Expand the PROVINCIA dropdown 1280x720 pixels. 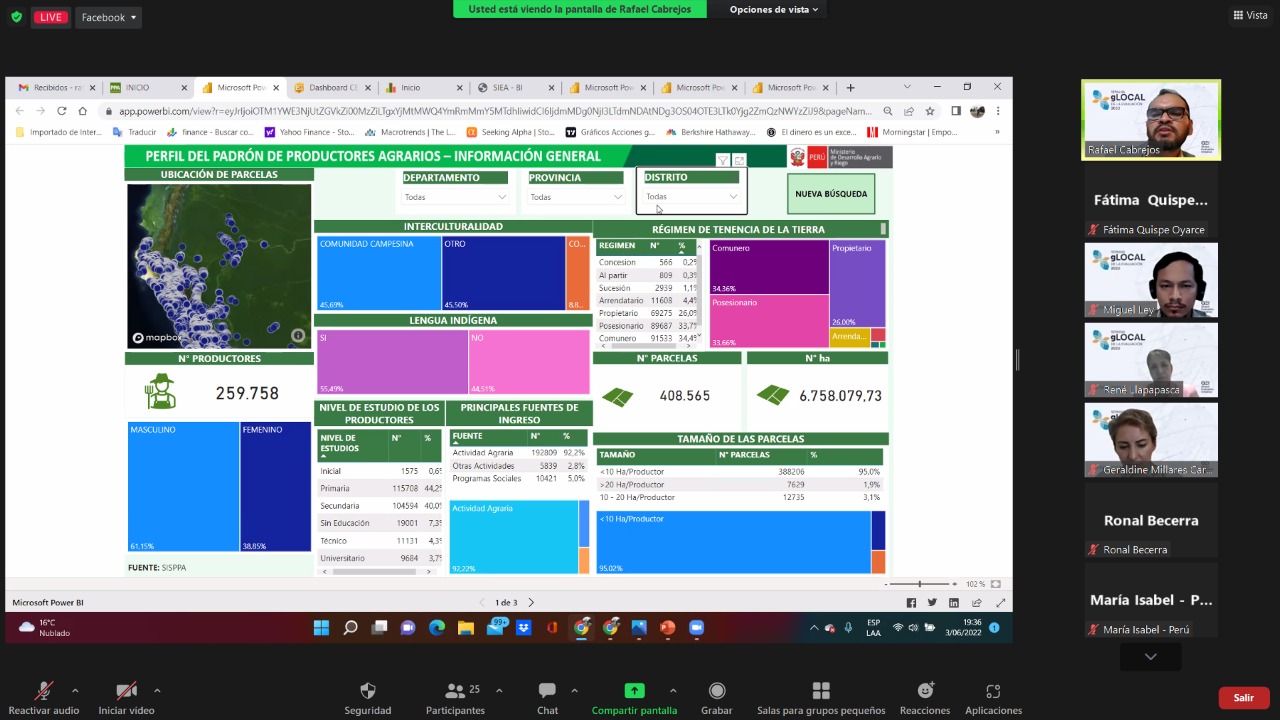(x=576, y=197)
